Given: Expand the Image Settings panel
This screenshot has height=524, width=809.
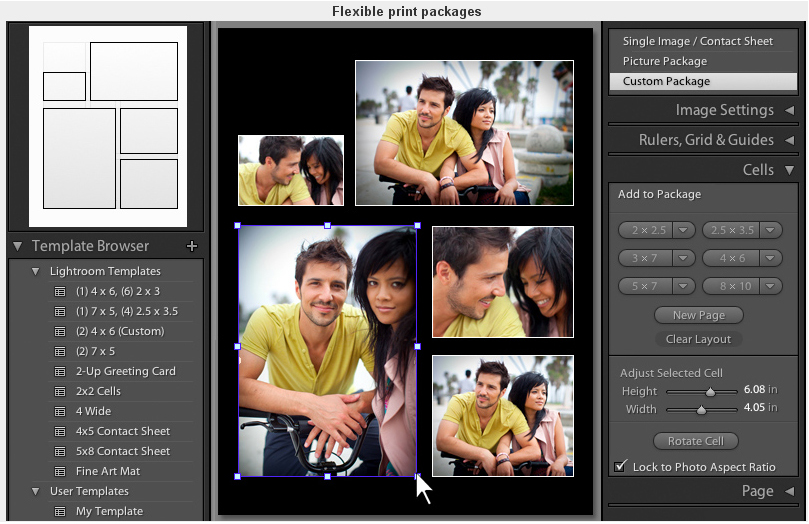Looking at the screenshot, I should [789, 110].
